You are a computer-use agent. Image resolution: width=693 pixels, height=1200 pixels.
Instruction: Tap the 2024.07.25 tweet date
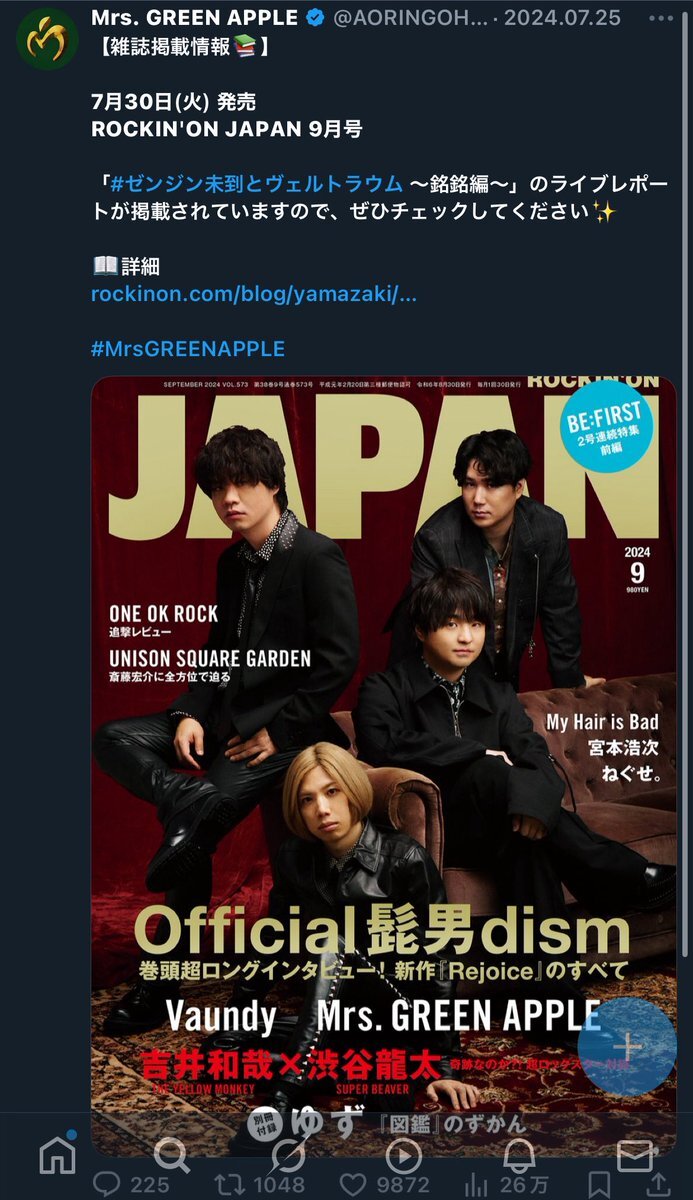point(563,18)
